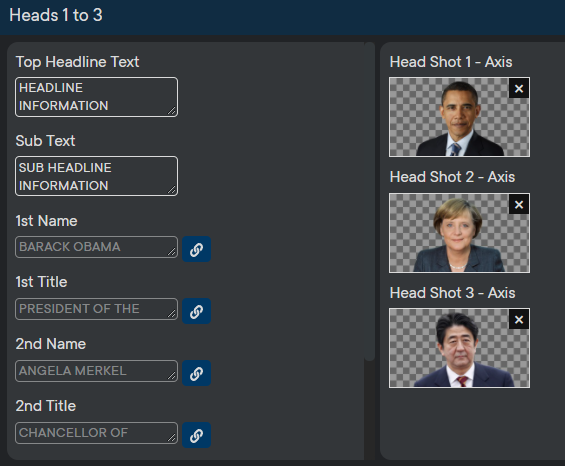Click the link icon beside 2nd Title

click(x=196, y=435)
